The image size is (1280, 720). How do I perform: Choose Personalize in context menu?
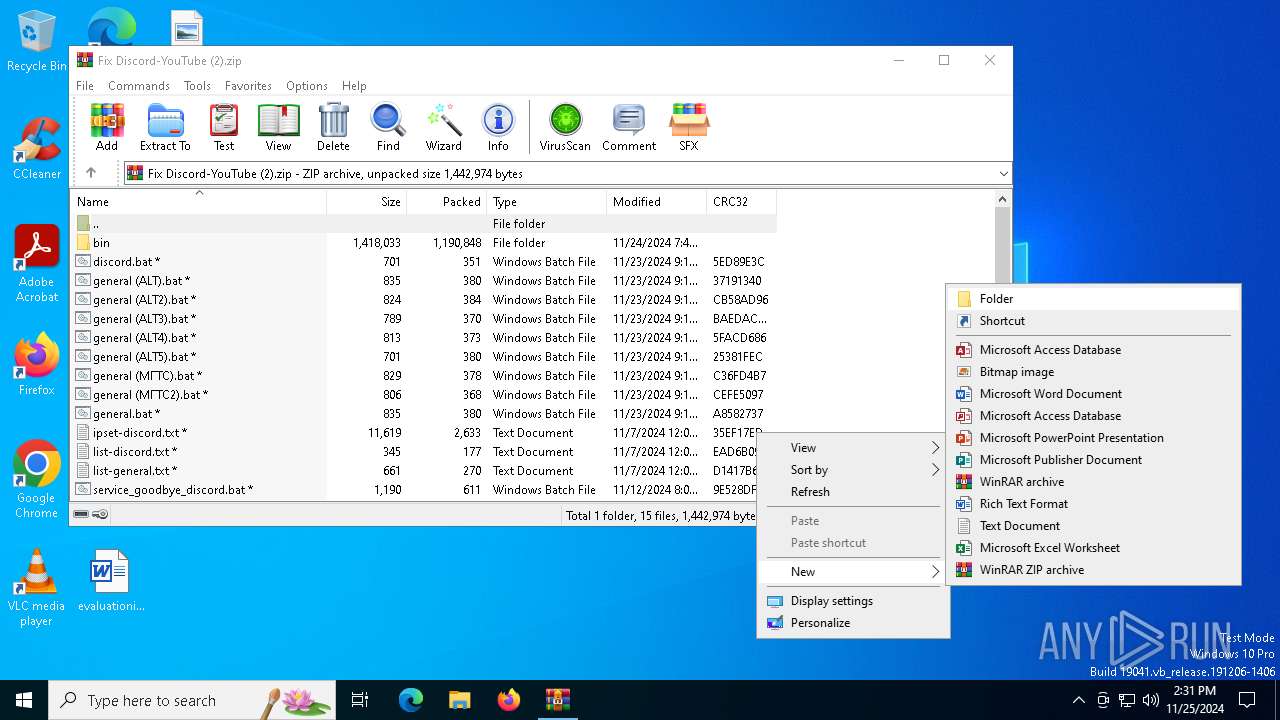(853, 623)
